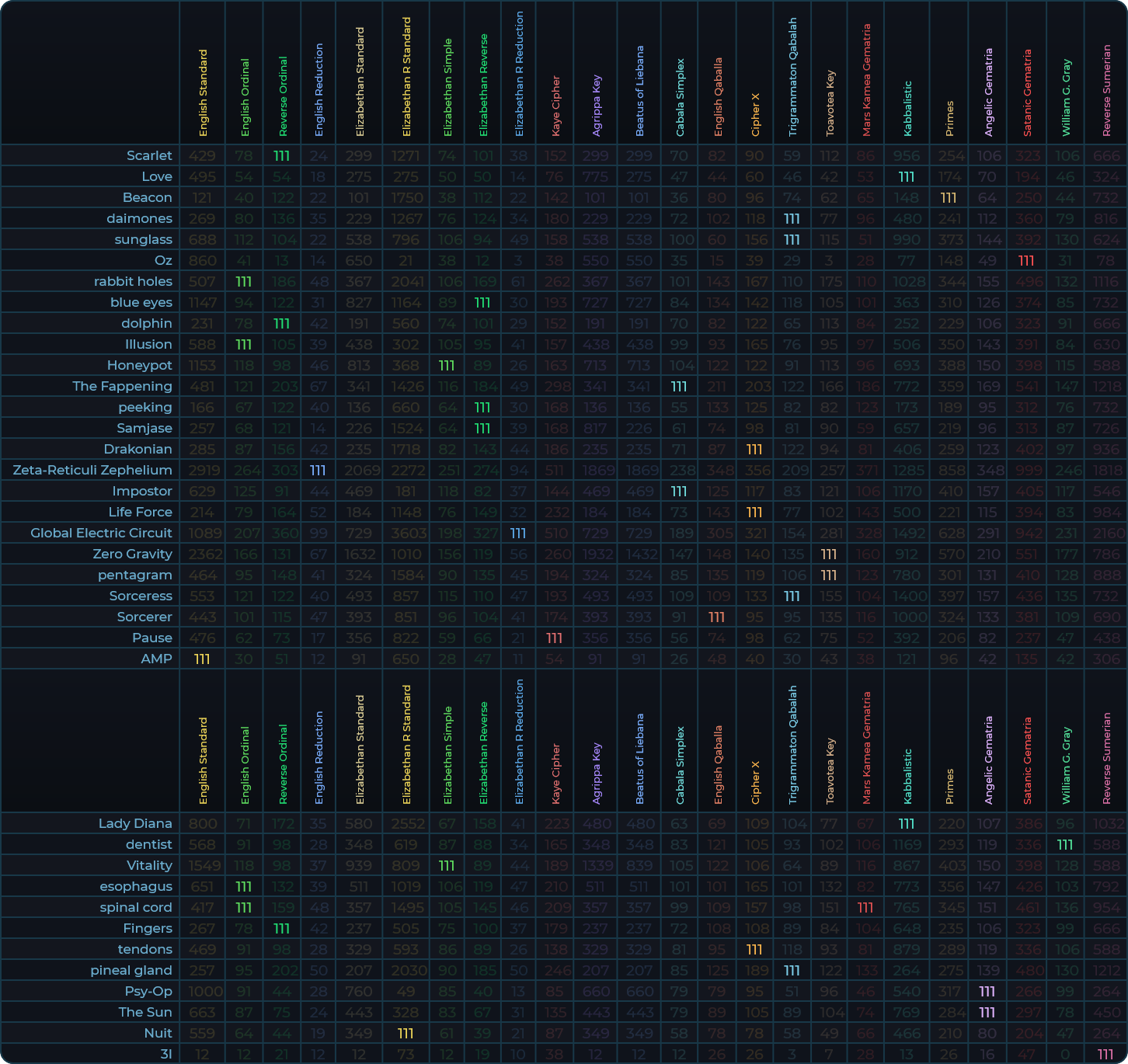Select the highlighted 111 in the Oz row
This screenshot has width=1128, height=1064.
pyautogui.click(x=1026, y=261)
